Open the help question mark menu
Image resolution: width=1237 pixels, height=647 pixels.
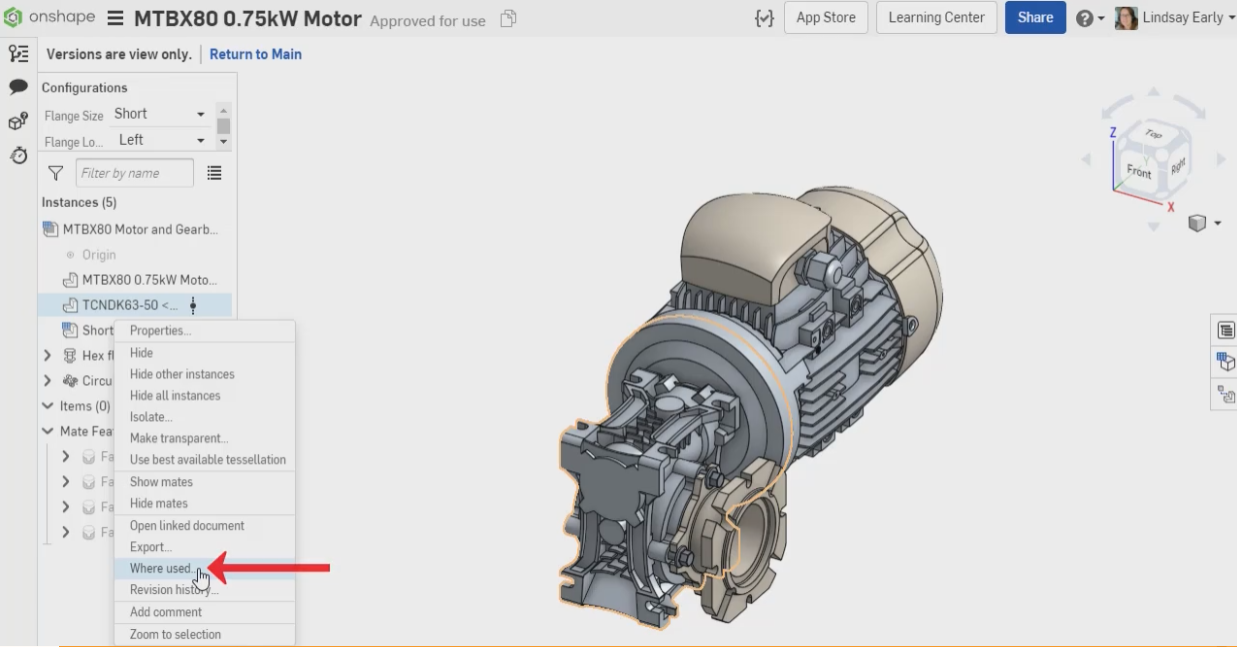(x=1090, y=18)
